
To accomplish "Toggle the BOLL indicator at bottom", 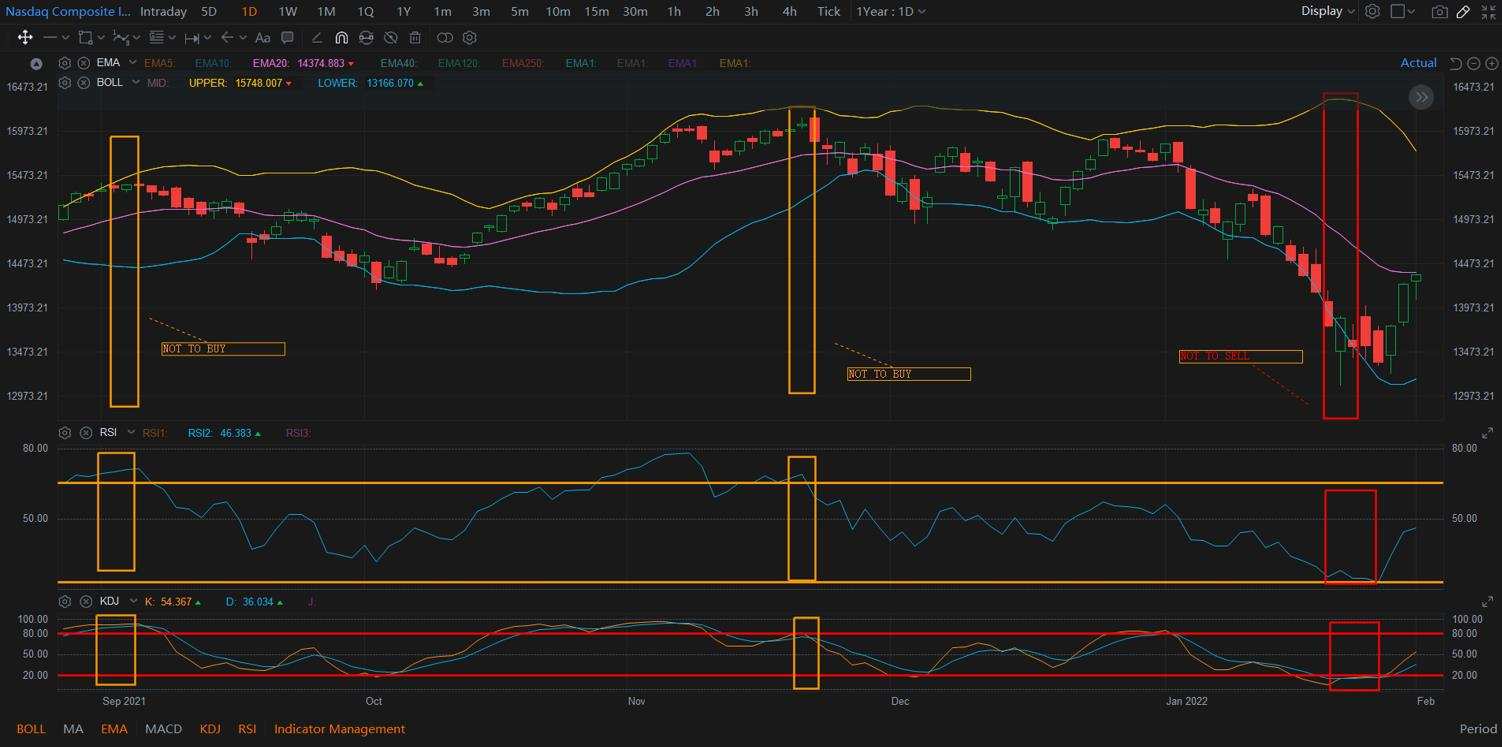I will [31, 729].
